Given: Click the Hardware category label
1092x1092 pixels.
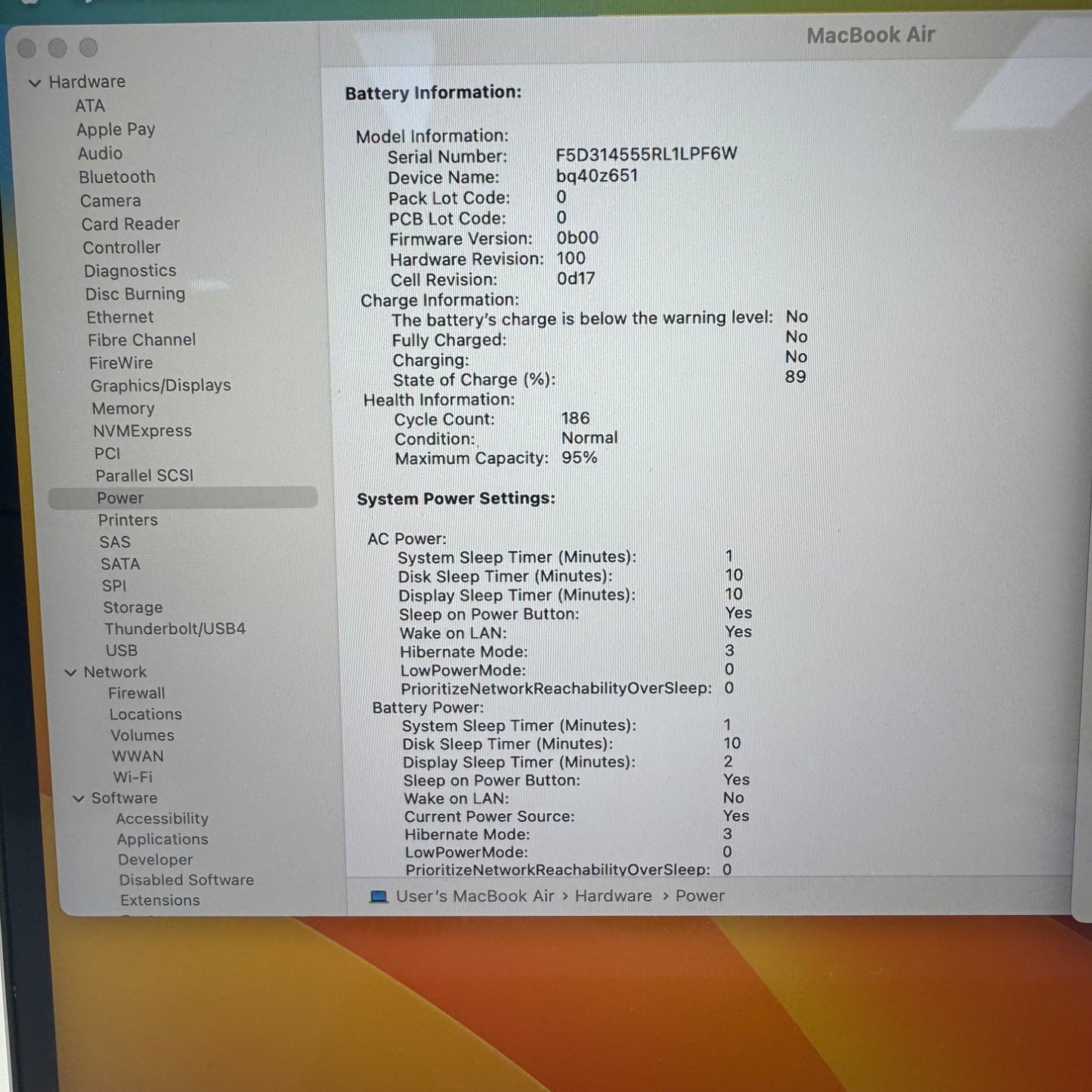Looking at the screenshot, I should [87, 82].
